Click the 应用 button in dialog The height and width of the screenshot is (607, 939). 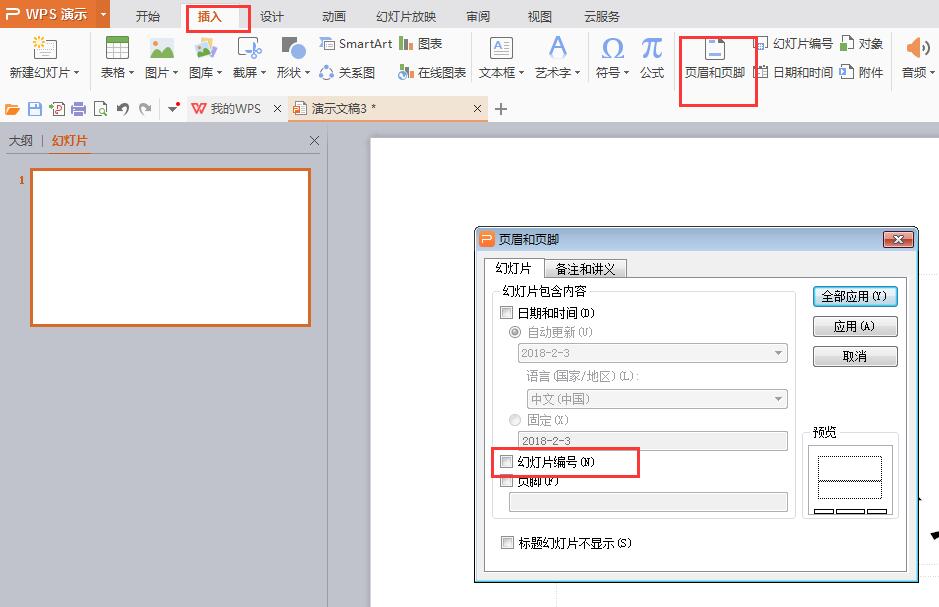(855, 326)
